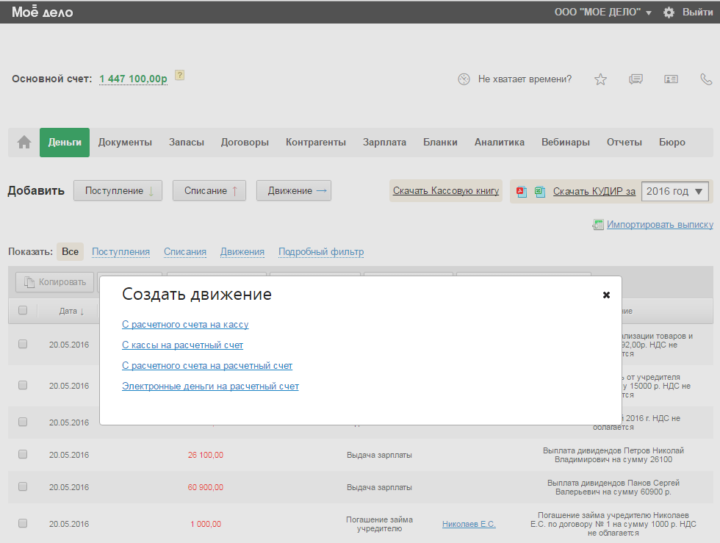
Task: Download KUDIR as PDF icon
Action: click(x=521, y=191)
